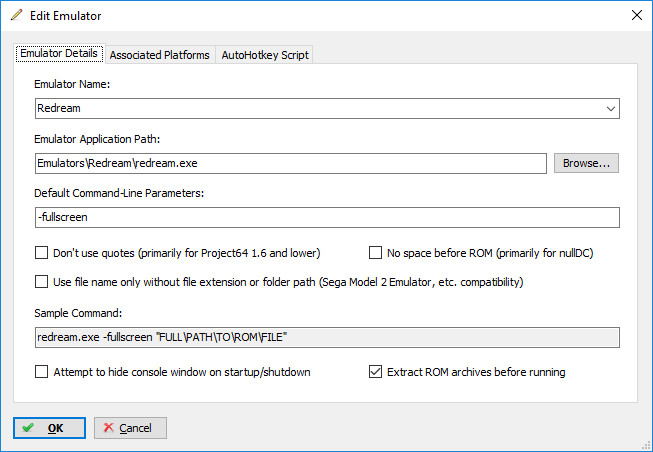Click the green checkmark icon on OK
Viewport: 653px width, 452px height.
pyautogui.click(x=28, y=428)
